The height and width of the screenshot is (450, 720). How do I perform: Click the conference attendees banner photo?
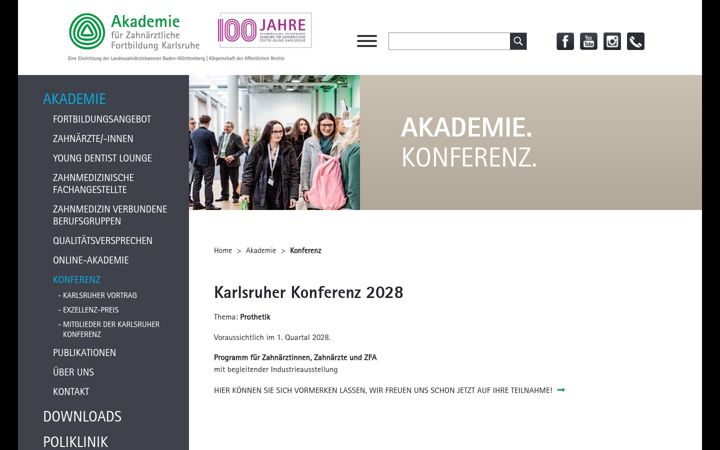point(275,142)
